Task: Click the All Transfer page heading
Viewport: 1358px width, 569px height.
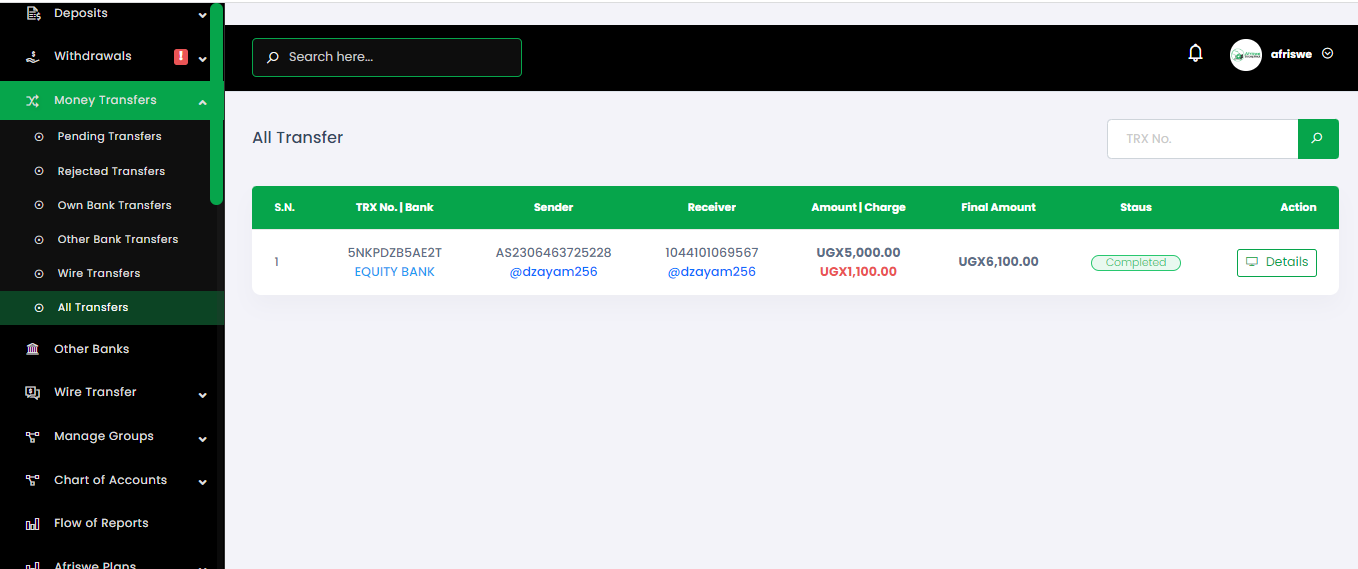Action: pyautogui.click(x=298, y=138)
